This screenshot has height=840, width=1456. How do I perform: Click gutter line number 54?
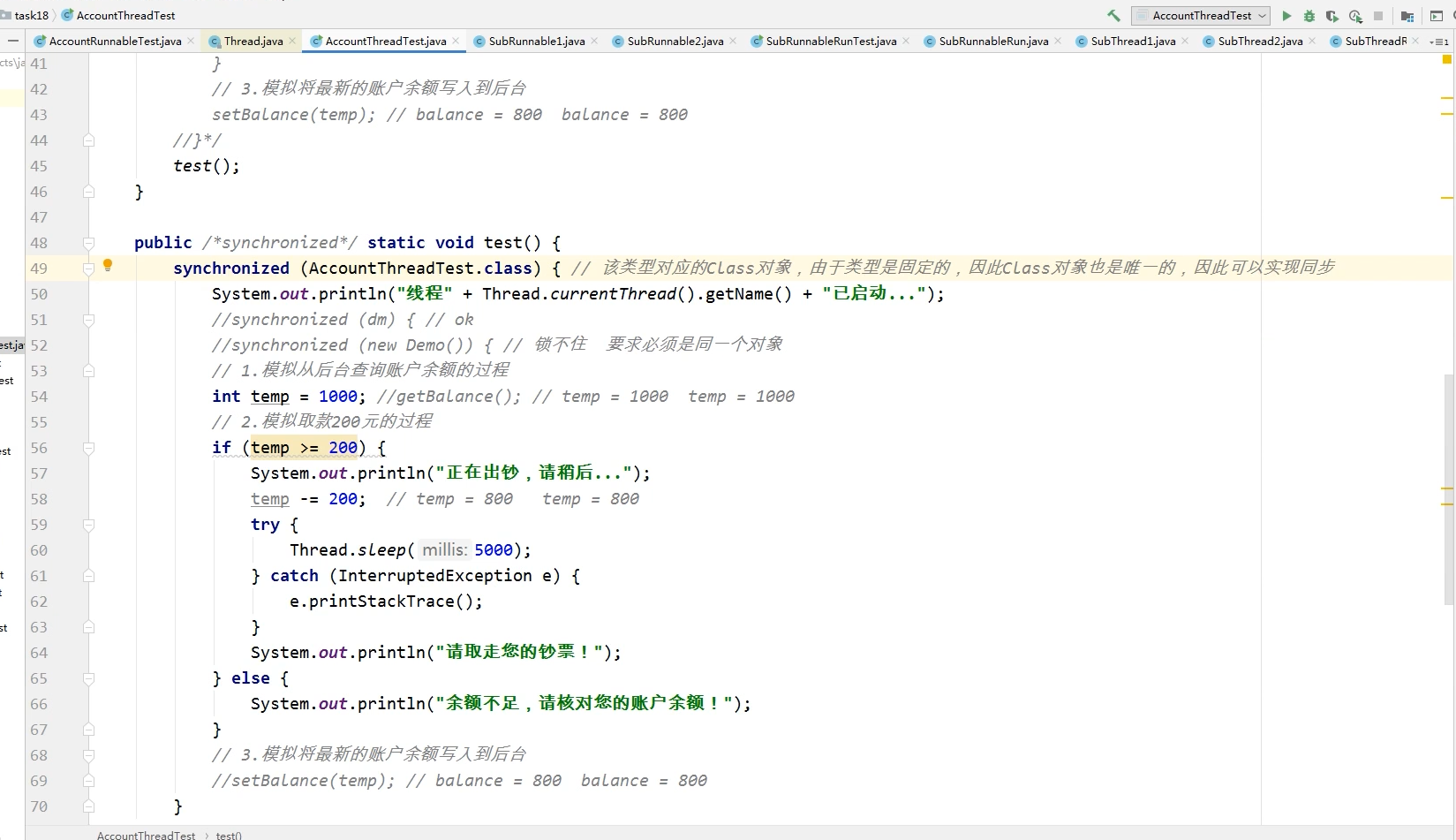39,397
